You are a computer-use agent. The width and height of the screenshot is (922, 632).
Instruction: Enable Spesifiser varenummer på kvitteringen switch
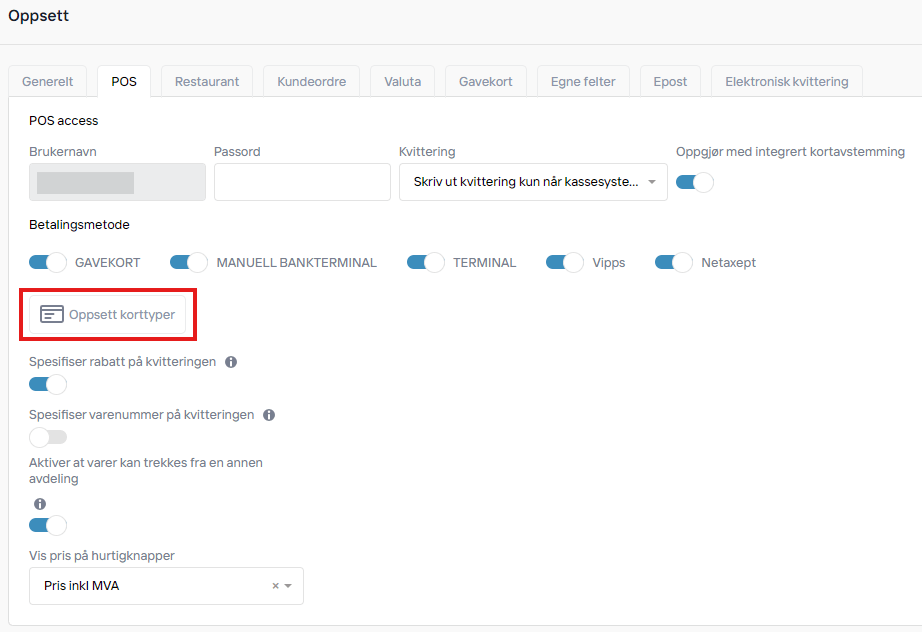pos(47,437)
